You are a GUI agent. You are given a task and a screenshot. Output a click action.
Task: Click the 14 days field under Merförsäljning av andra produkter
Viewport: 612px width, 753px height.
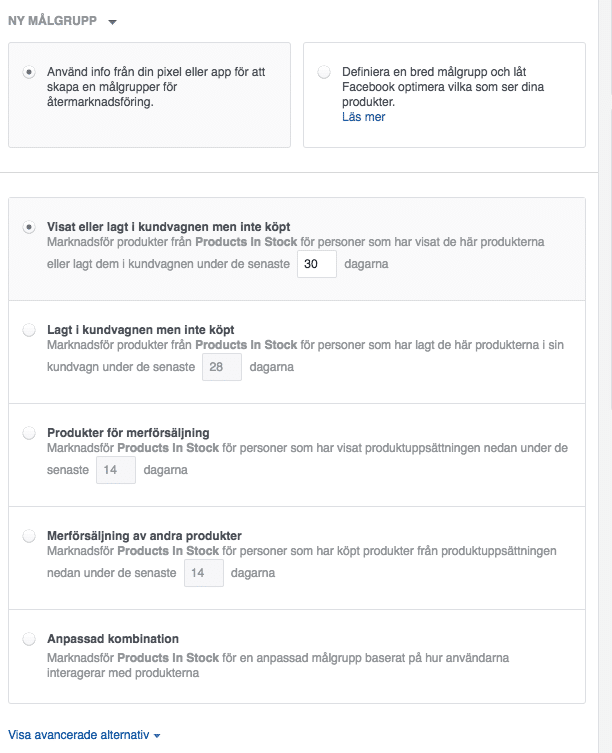coord(204,573)
